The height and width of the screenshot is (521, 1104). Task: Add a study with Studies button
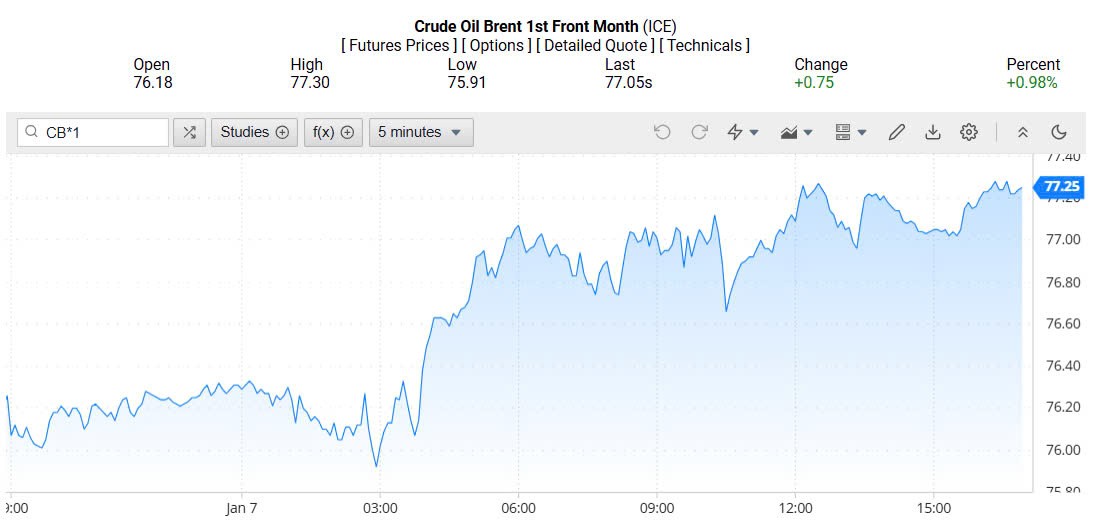254,132
